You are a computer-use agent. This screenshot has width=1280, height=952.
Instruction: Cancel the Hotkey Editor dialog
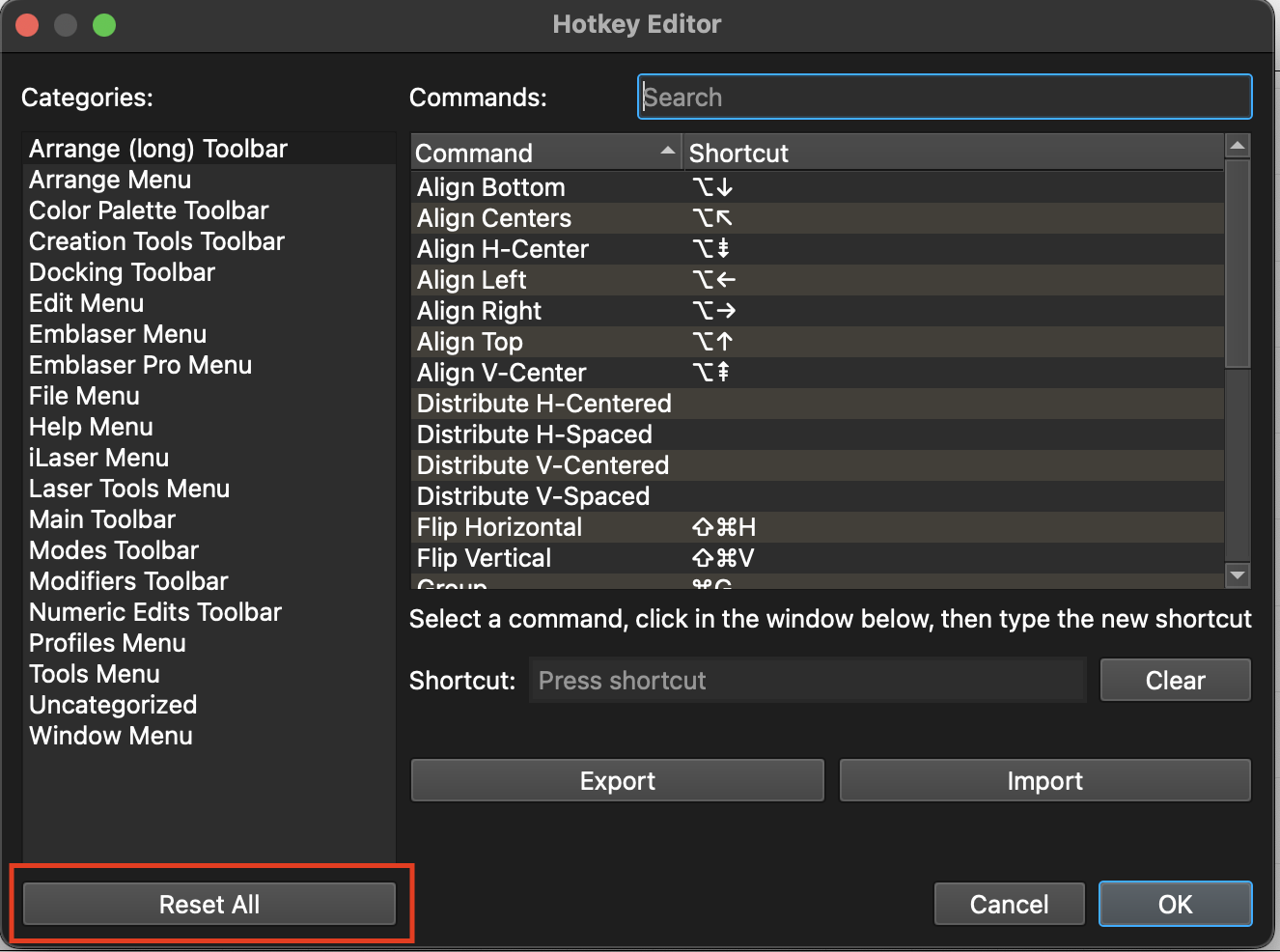coord(1009,905)
